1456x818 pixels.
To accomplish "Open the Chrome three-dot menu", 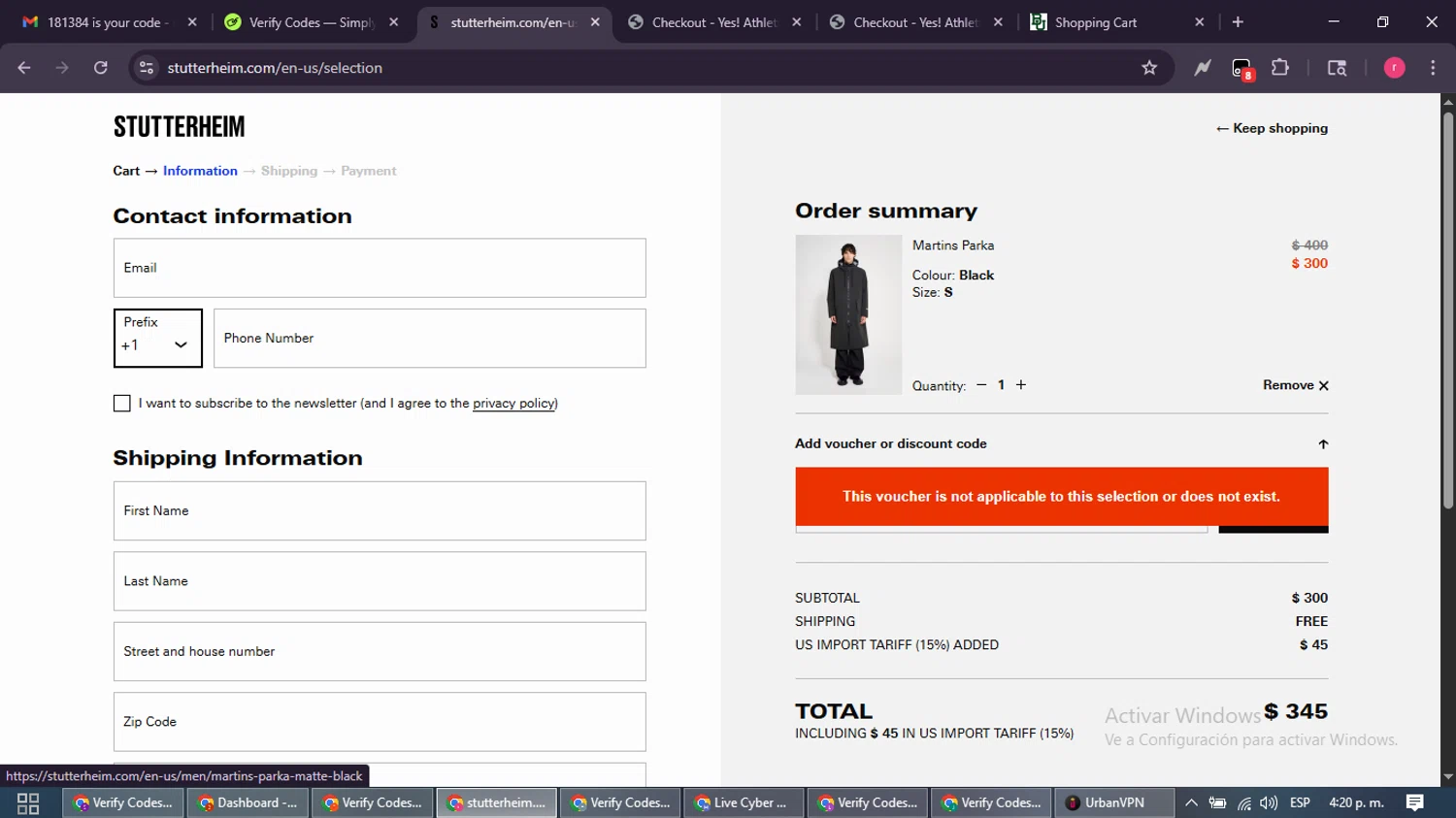I will point(1433,68).
